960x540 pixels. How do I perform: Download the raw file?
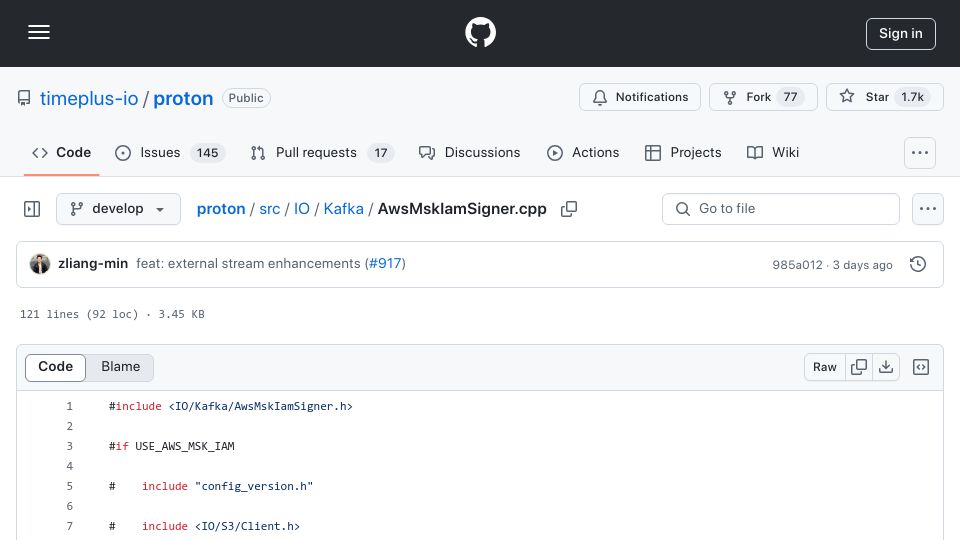[886, 367]
